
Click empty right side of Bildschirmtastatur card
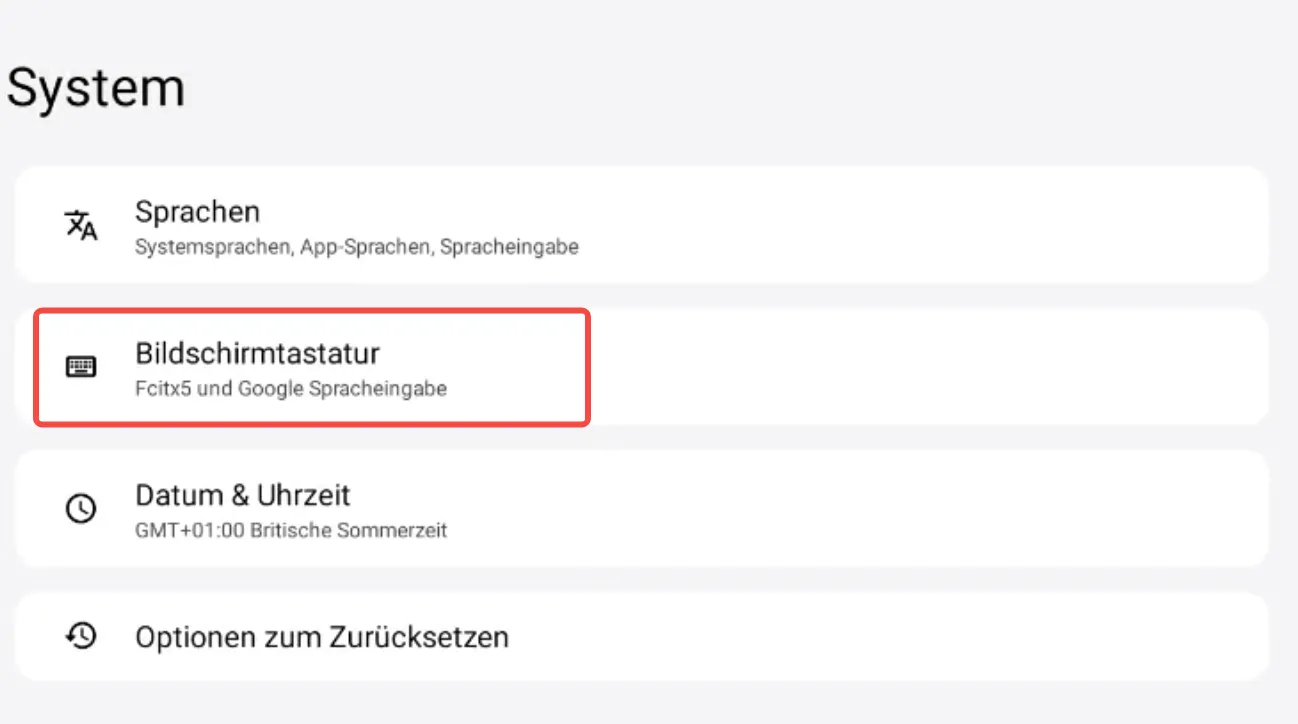pyautogui.click(x=950, y=367)
